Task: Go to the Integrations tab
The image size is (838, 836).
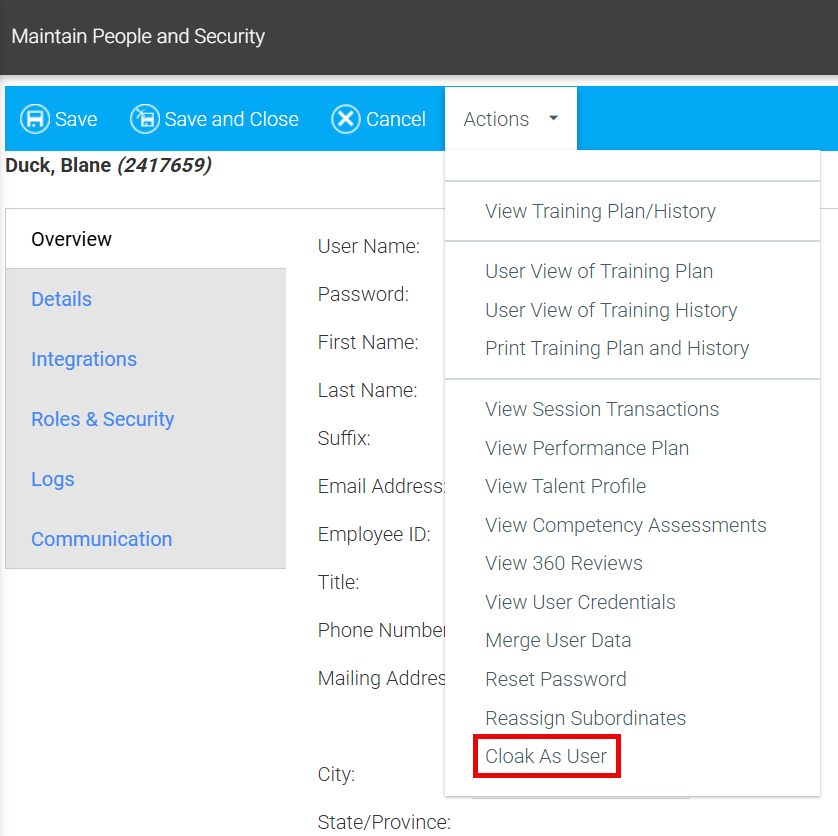Action: [84, 359]
